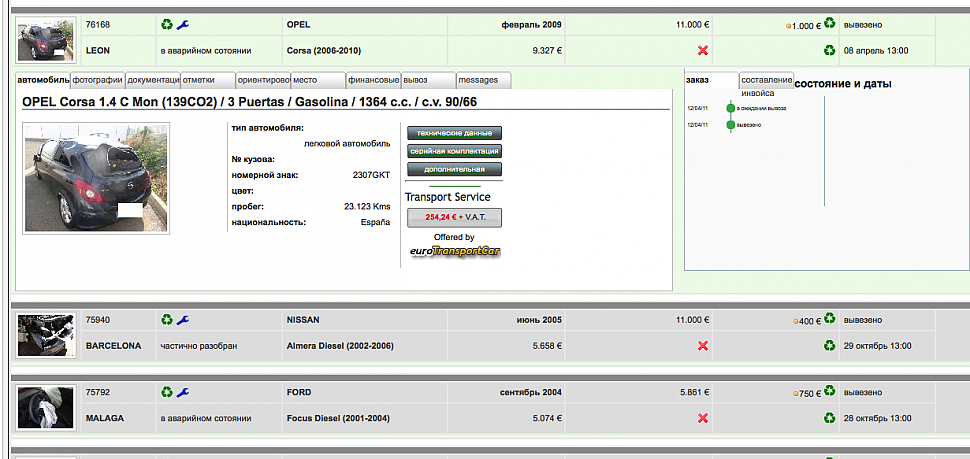The width and height of the screenshot is (970, 459).
Task: Click the Almera Diesel (2002-2006) model text
Action: point(340,346)
